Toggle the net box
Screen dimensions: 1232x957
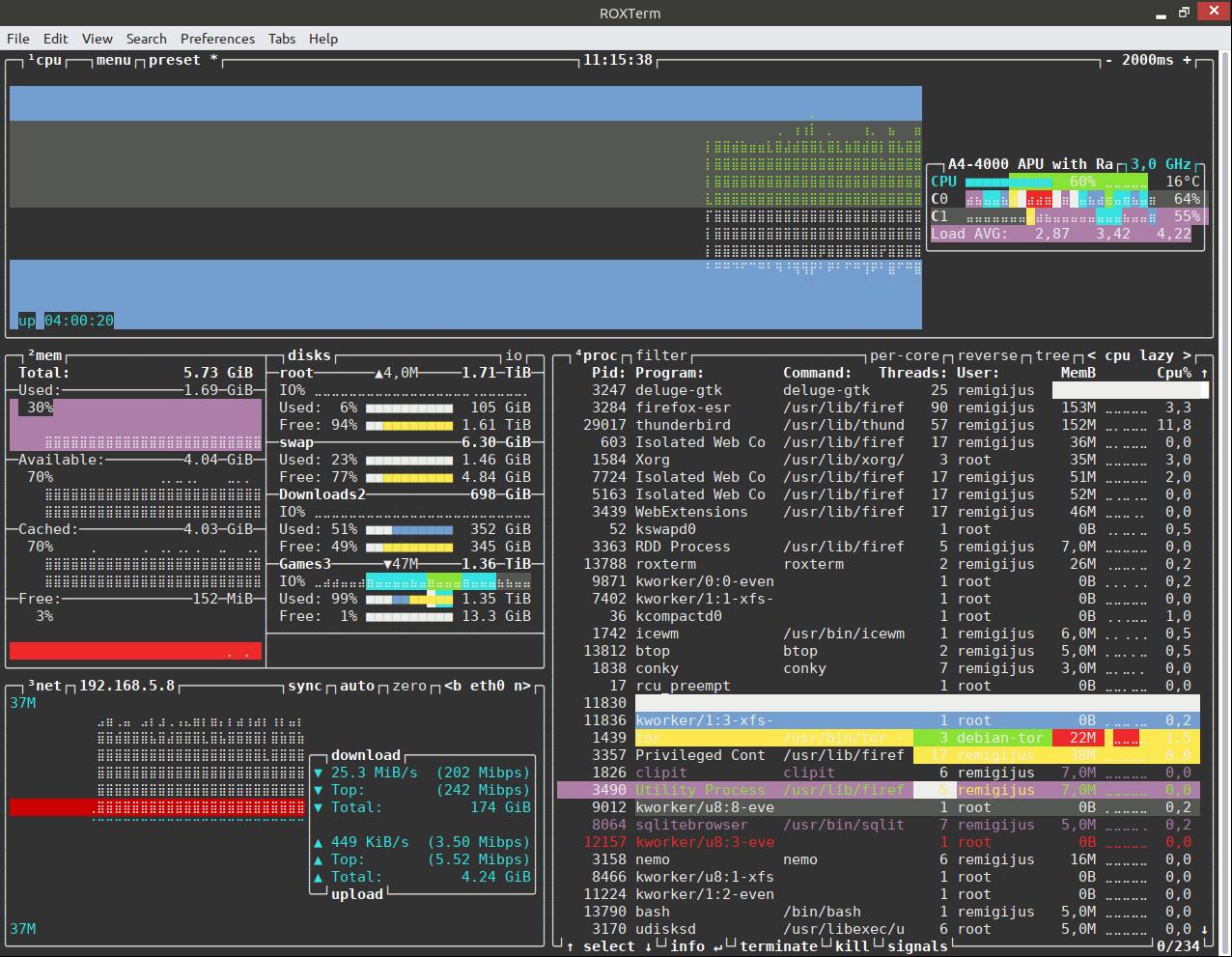coord(44,686)
